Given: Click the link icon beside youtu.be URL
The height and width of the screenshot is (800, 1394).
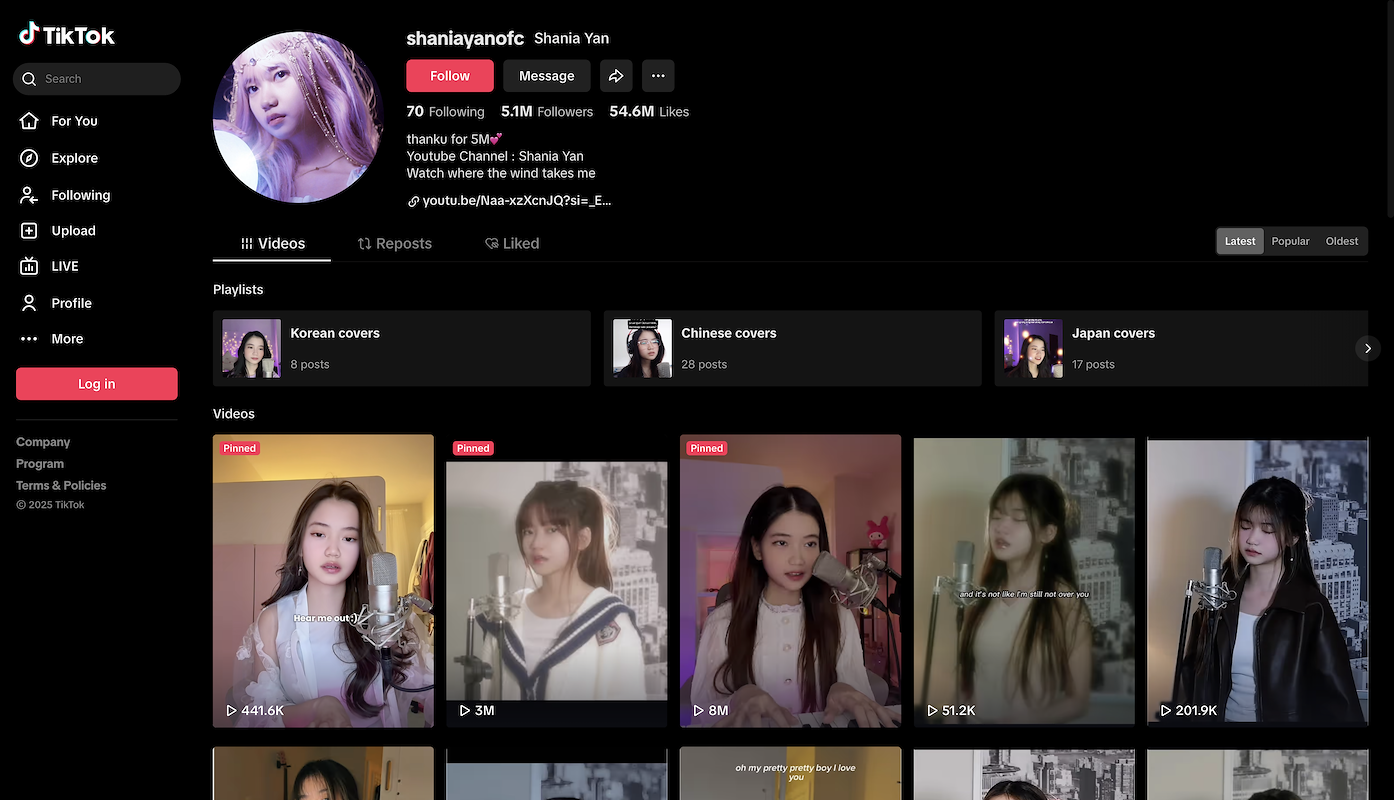Looking at the screenshot, I should pos(413,201).
